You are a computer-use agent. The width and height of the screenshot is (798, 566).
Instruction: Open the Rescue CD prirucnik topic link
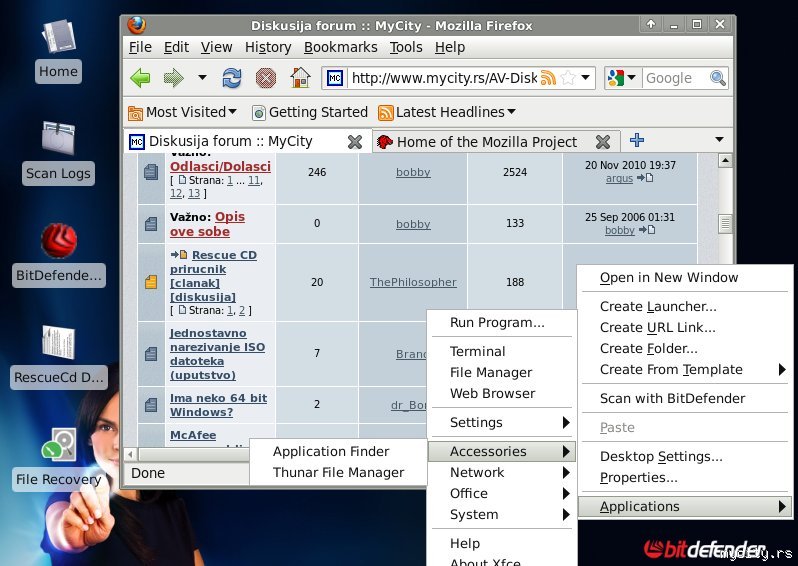coord(214,276)
